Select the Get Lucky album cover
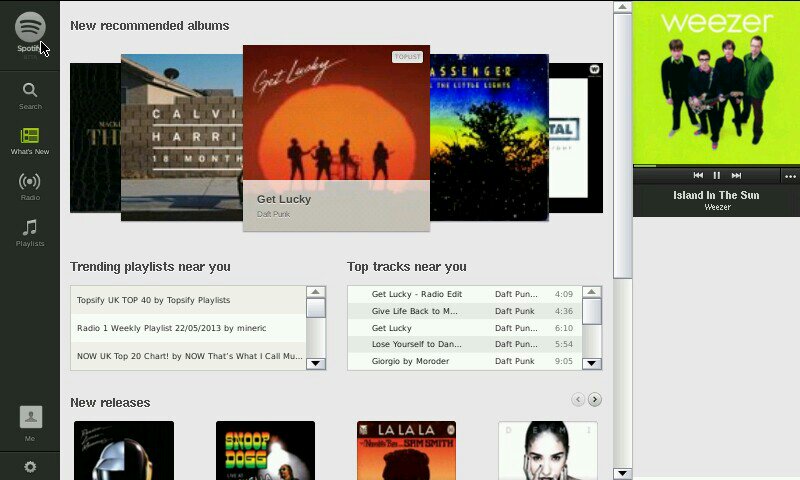The height and width of the screenshot is (480, 800). pyautogui.click(x=336, y=120)
